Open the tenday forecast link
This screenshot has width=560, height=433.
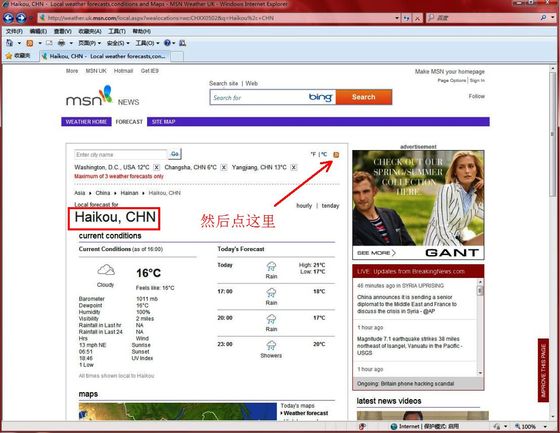(x=330, y=206)
